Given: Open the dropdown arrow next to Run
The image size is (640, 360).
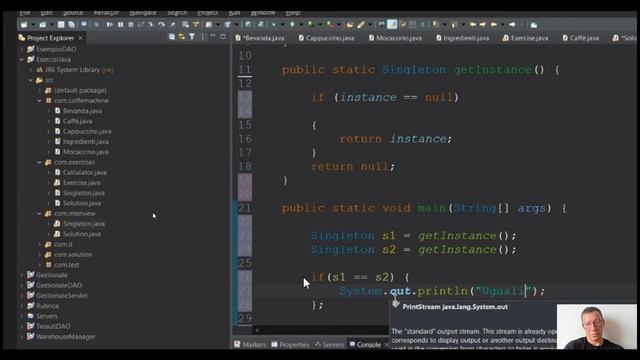Looking at the screenshot, I should (x=301, y=25).
